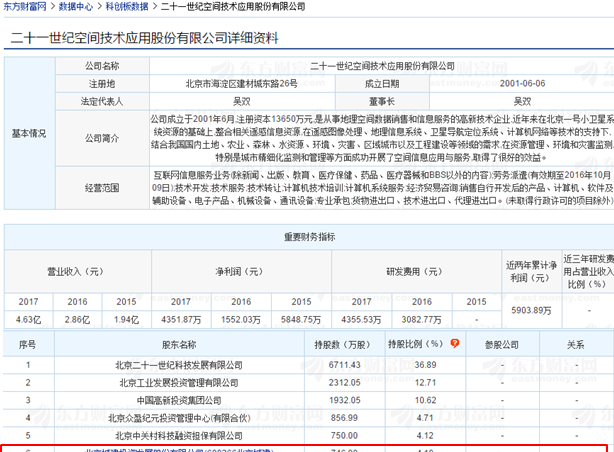Click shareholding amount 856.99

(x=345, y=418)
